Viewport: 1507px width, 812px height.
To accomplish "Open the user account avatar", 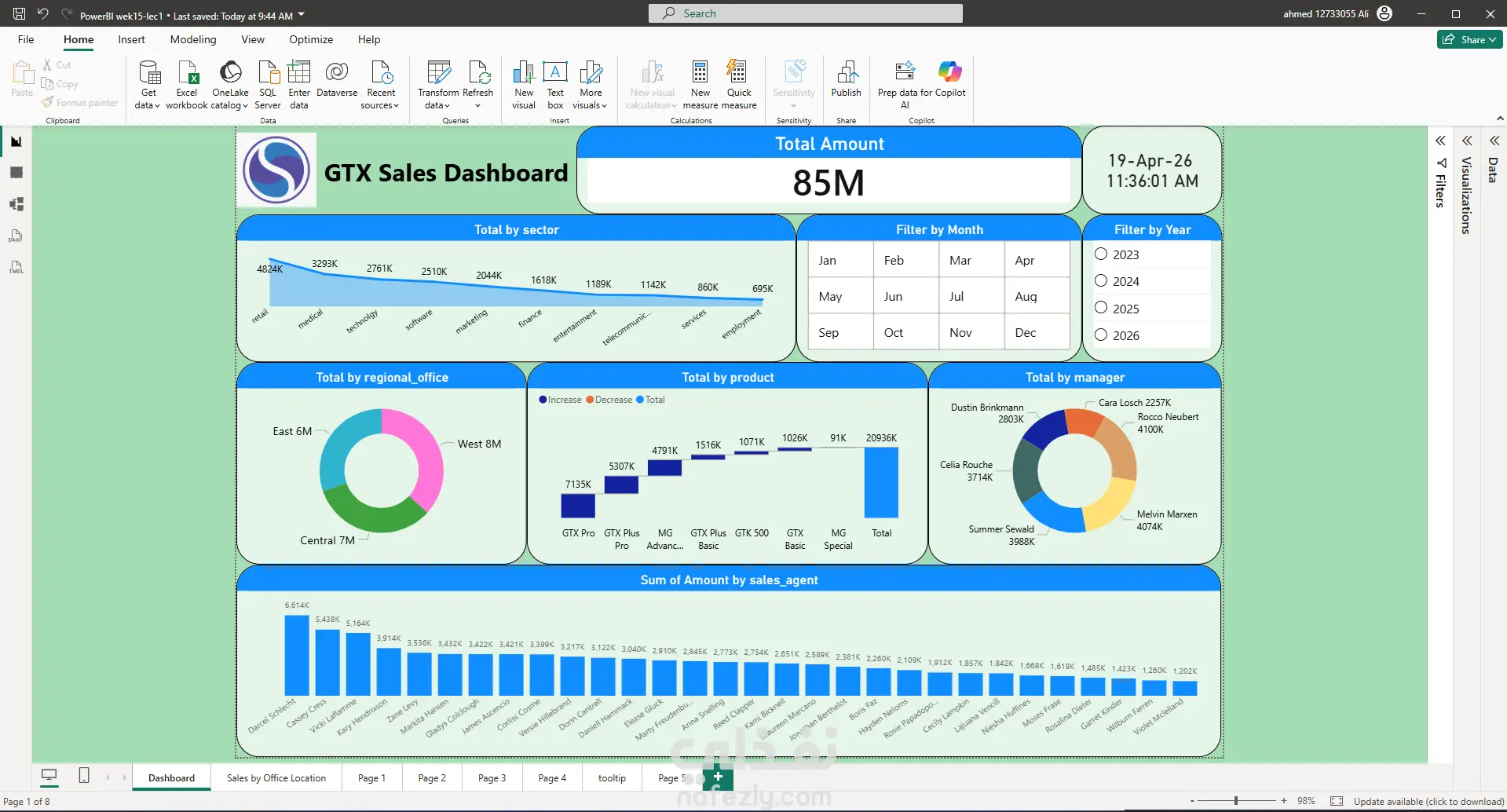I will pyautogui.click(x=1384, y=13).
